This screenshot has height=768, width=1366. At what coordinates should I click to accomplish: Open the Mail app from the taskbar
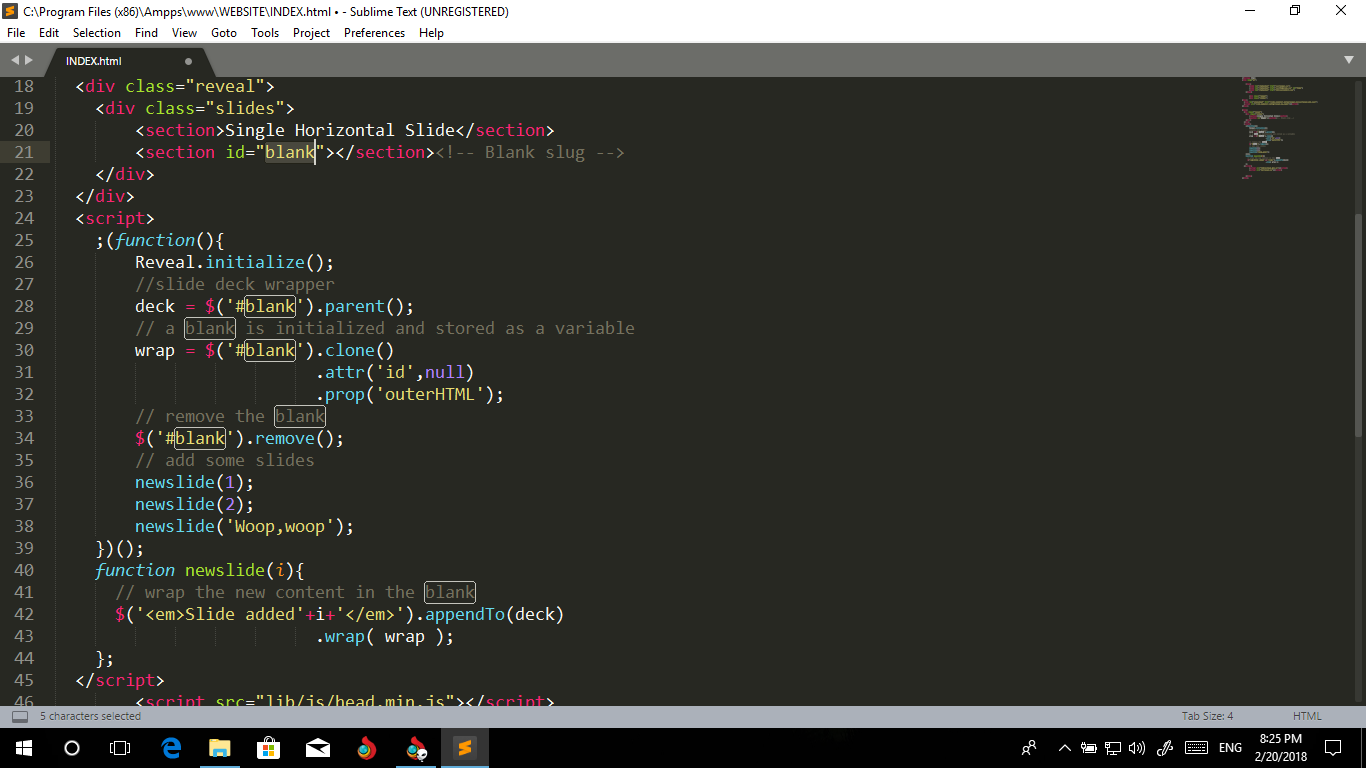pos(318,747)
